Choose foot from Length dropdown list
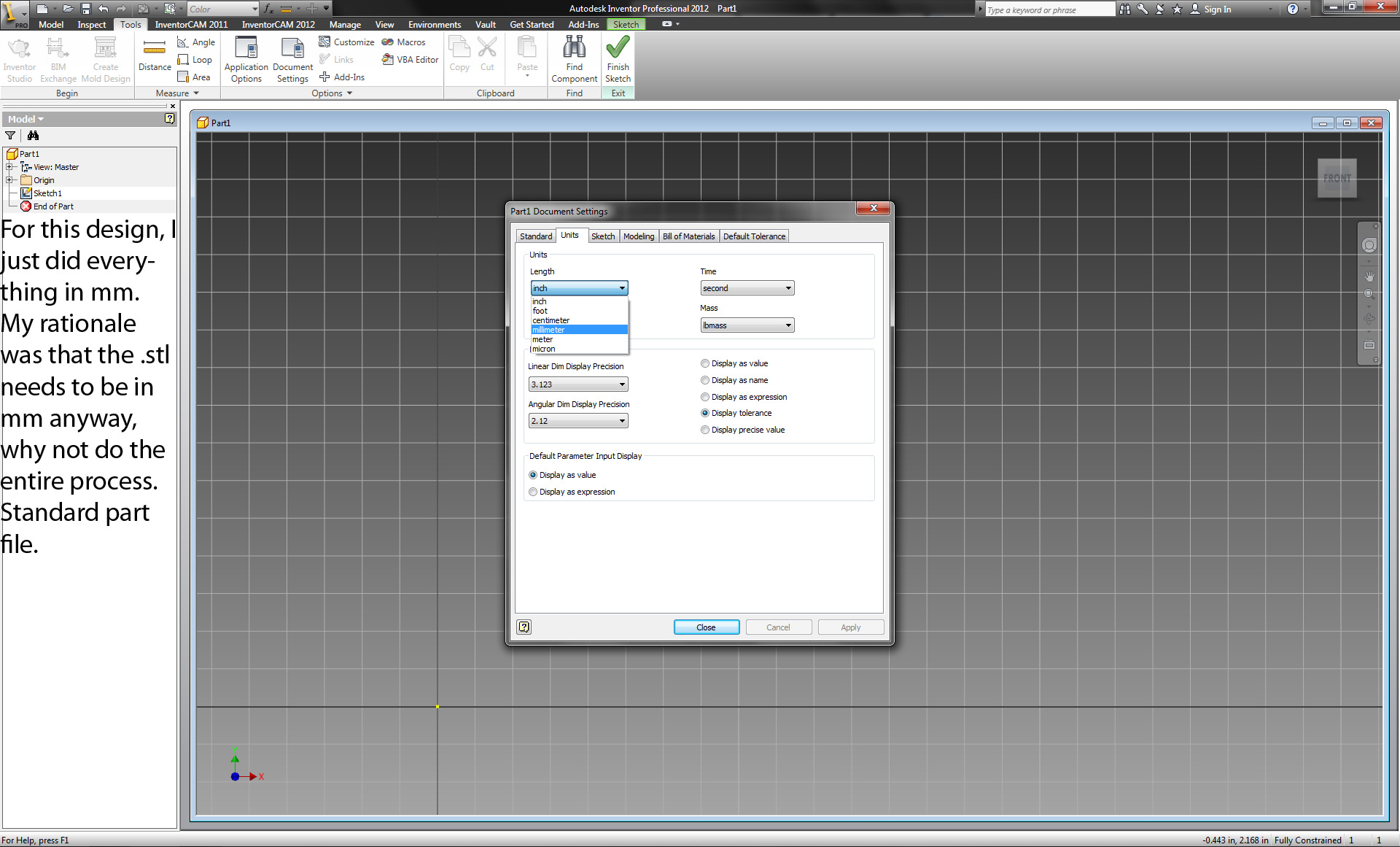This screenshot has width=1400, height=847. tap(580, 311)
